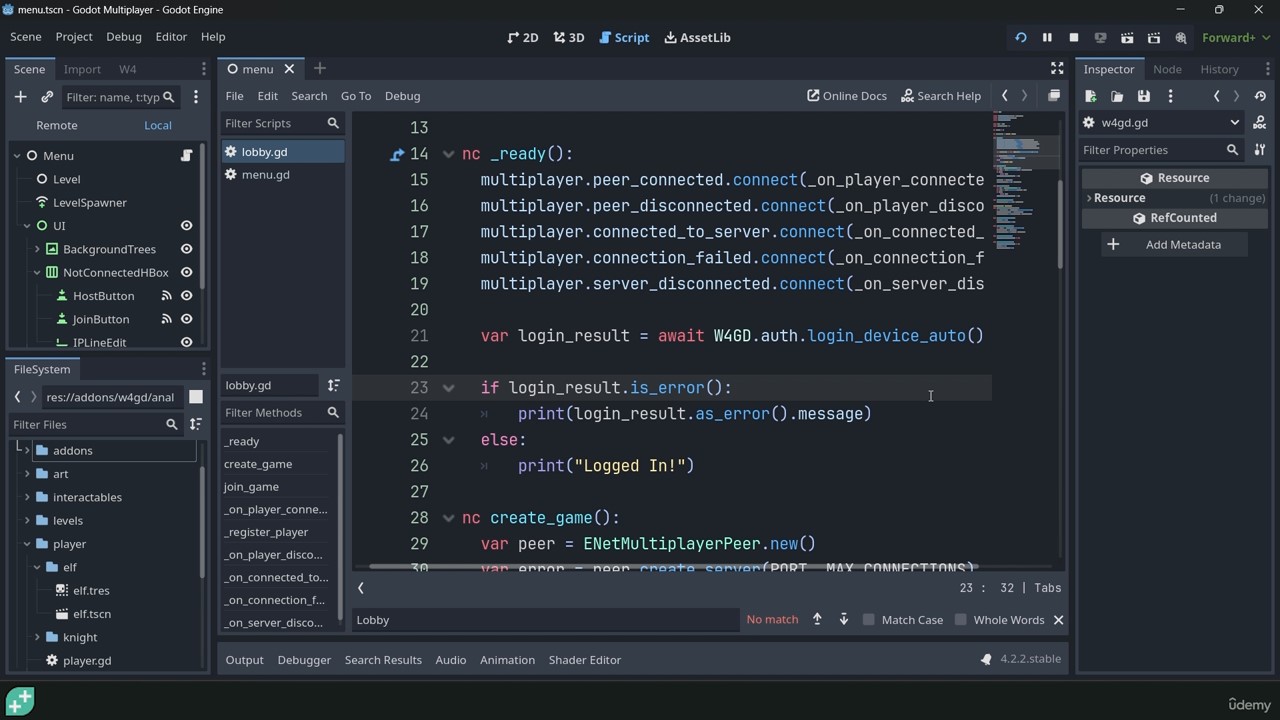Open Inspector property tools menu
The image size is (1280, 720).
click(1260, 150)
